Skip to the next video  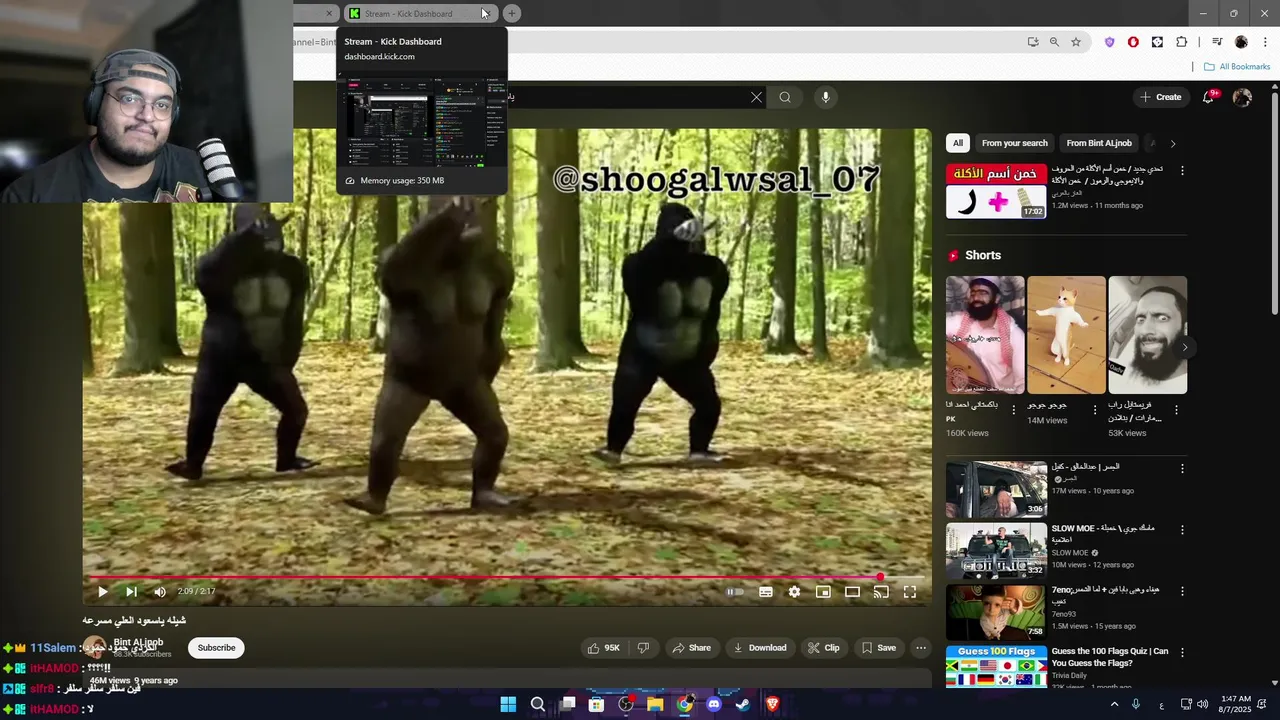click(x=131, y=592)
